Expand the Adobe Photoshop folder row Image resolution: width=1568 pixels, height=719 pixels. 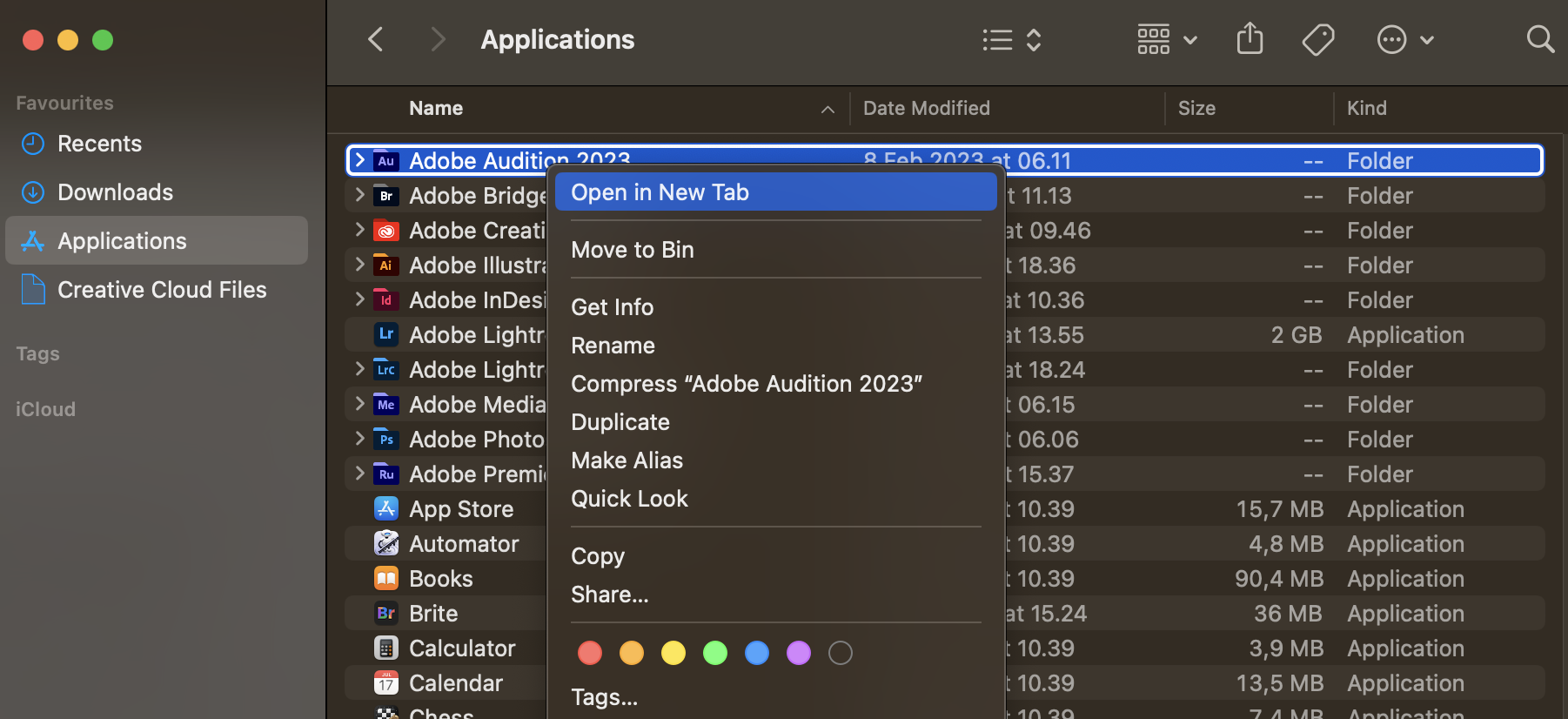[x=359, y=439]
